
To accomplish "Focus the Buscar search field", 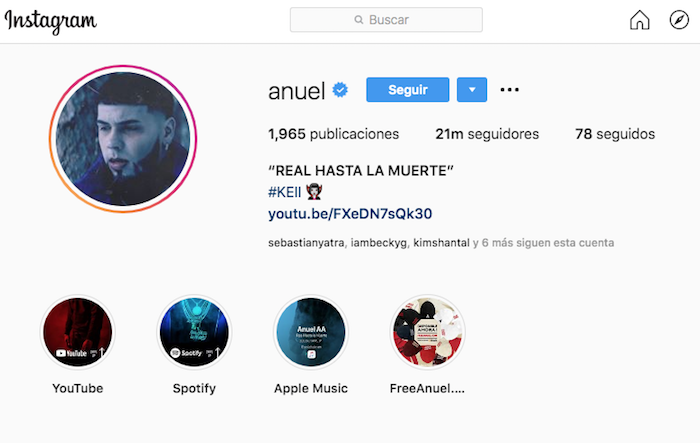I will click(x=386, y=20).
